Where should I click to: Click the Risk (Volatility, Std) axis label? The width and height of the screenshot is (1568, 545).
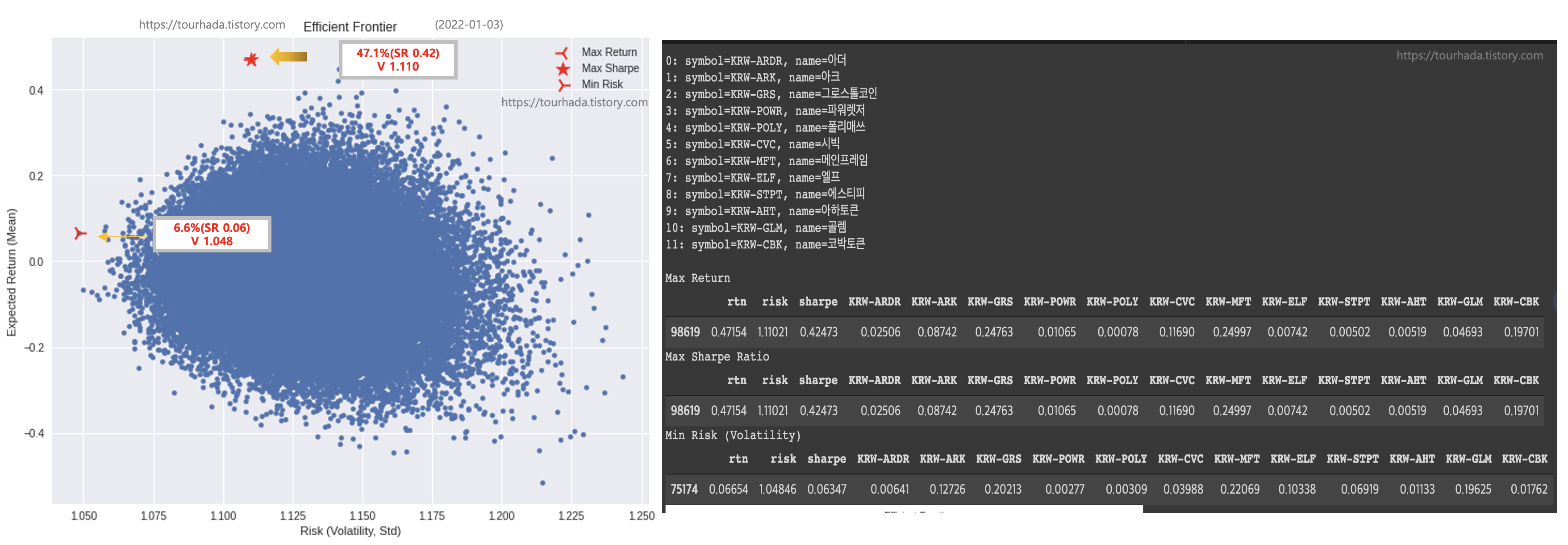[350, 531]
